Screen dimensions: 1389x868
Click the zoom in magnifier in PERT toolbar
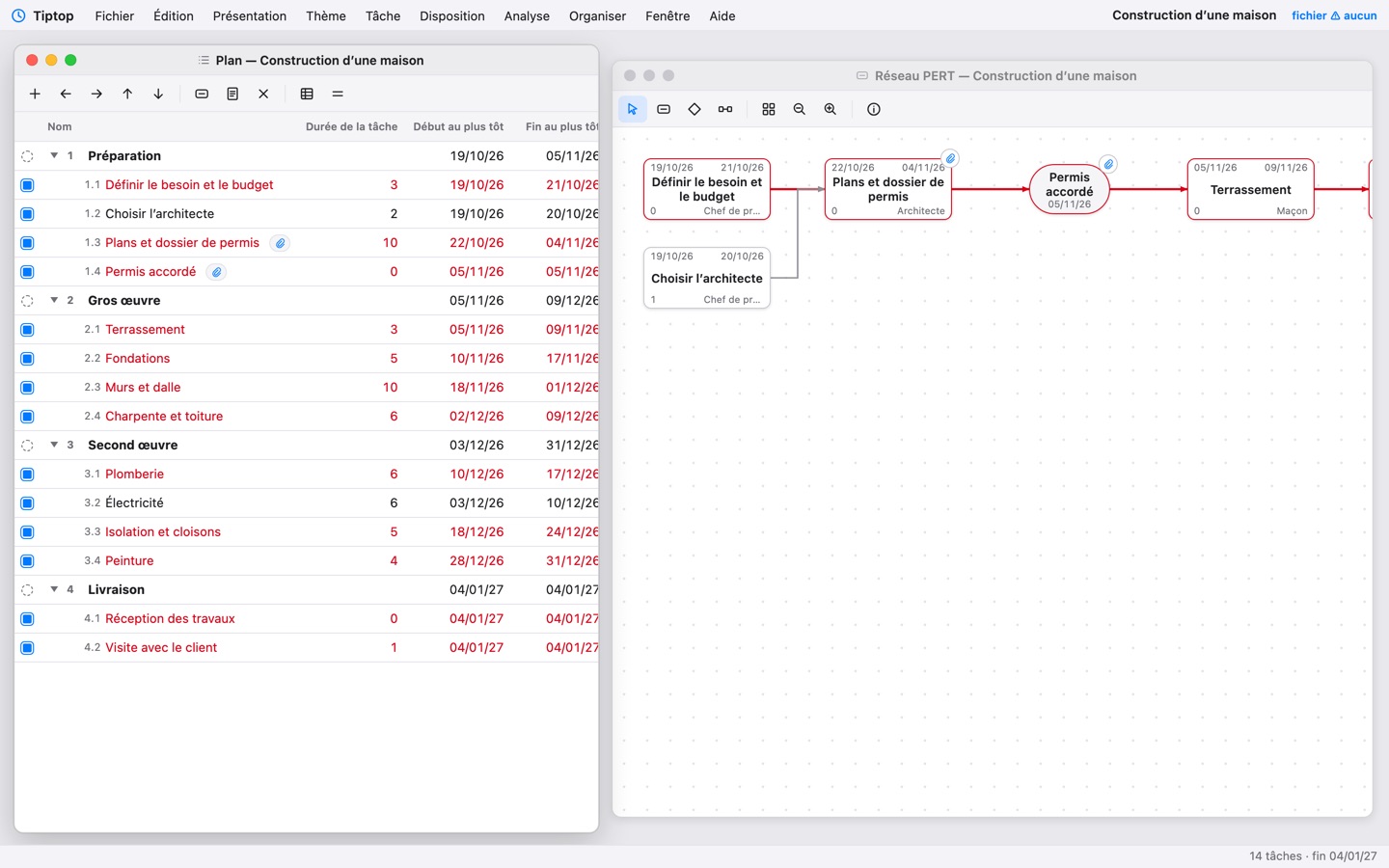[x=831, y=109]
